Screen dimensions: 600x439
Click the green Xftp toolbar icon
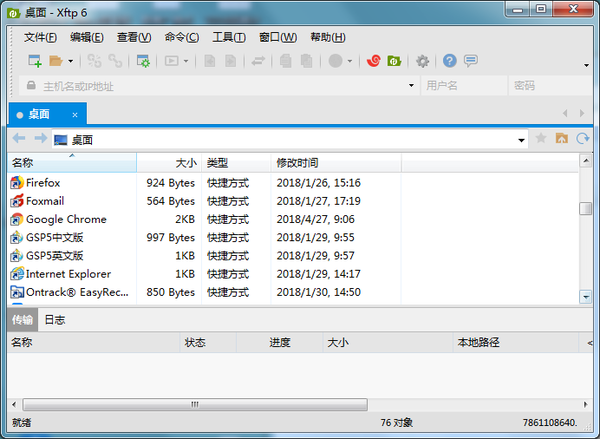[x=394, y=61]
